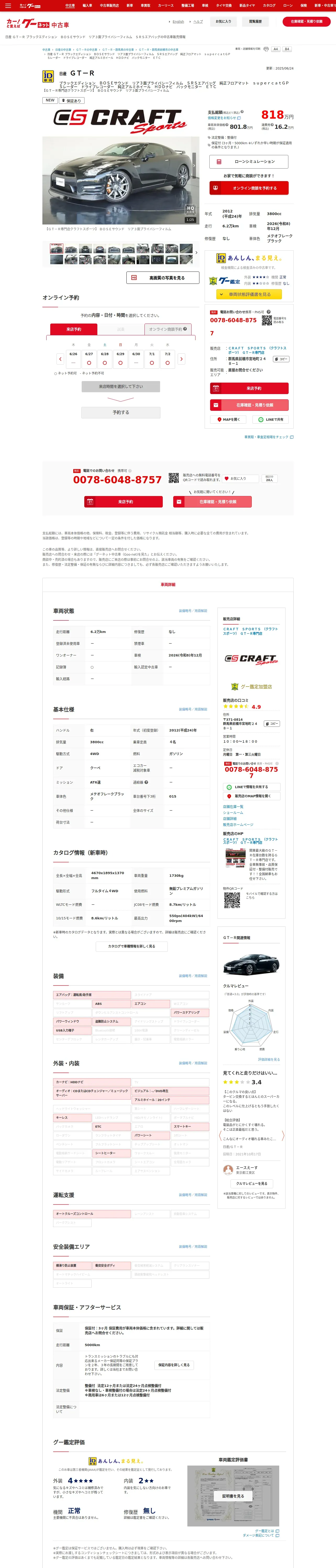Screen dimensions: 336x1568
Task: Open the 中古車 top navigation tab
Action: (70, 5)
